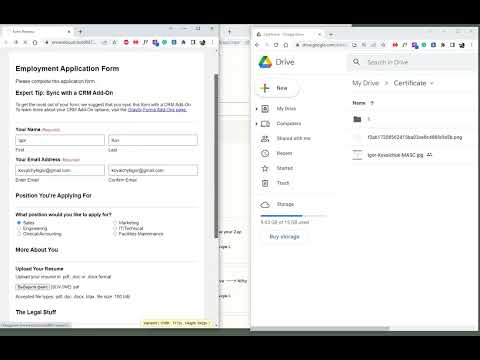Open the Gravity Forms Add-Ons page link
The image size is (480, 360).
[x=157, y=109]
